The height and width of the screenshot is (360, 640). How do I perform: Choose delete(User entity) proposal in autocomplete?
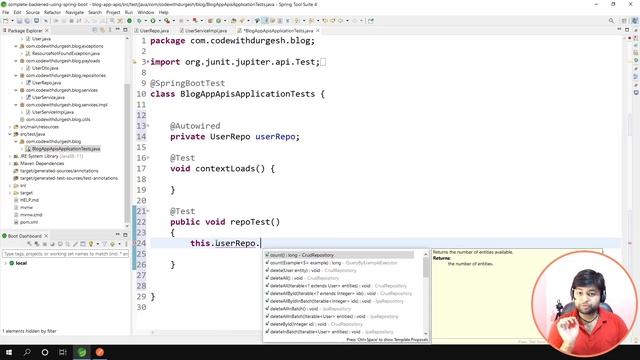coord(311,271)
